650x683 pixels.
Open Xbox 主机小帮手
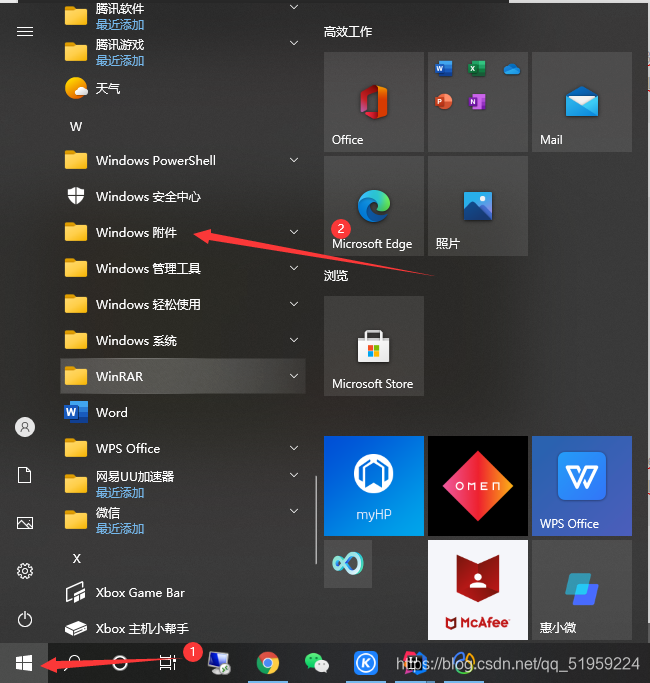click(x=183, y=628)
